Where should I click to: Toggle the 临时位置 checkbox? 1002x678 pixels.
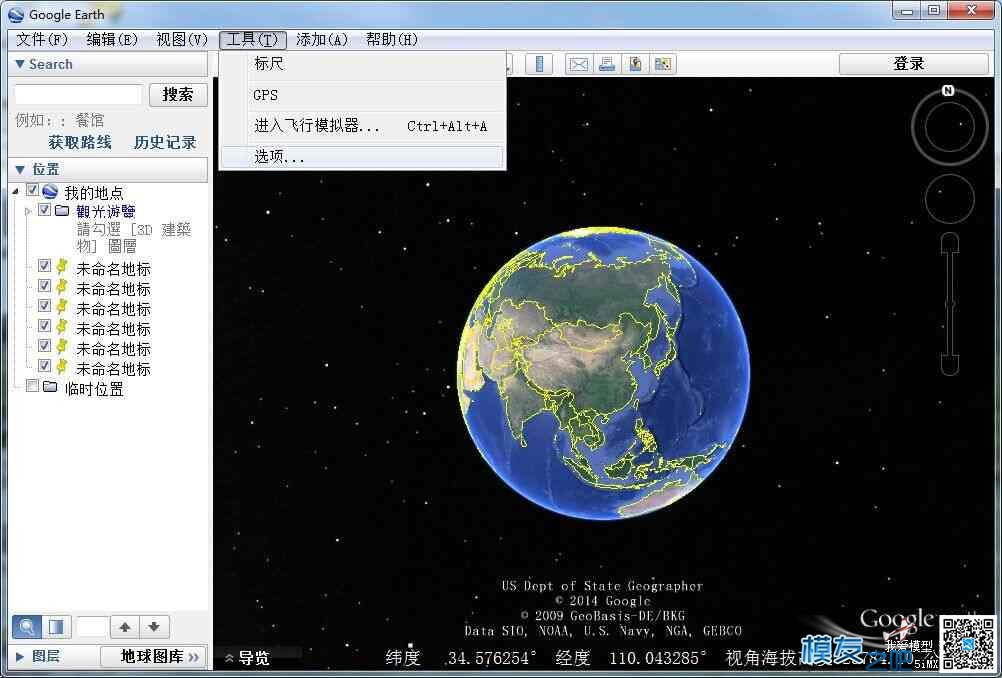pos(32,386)
